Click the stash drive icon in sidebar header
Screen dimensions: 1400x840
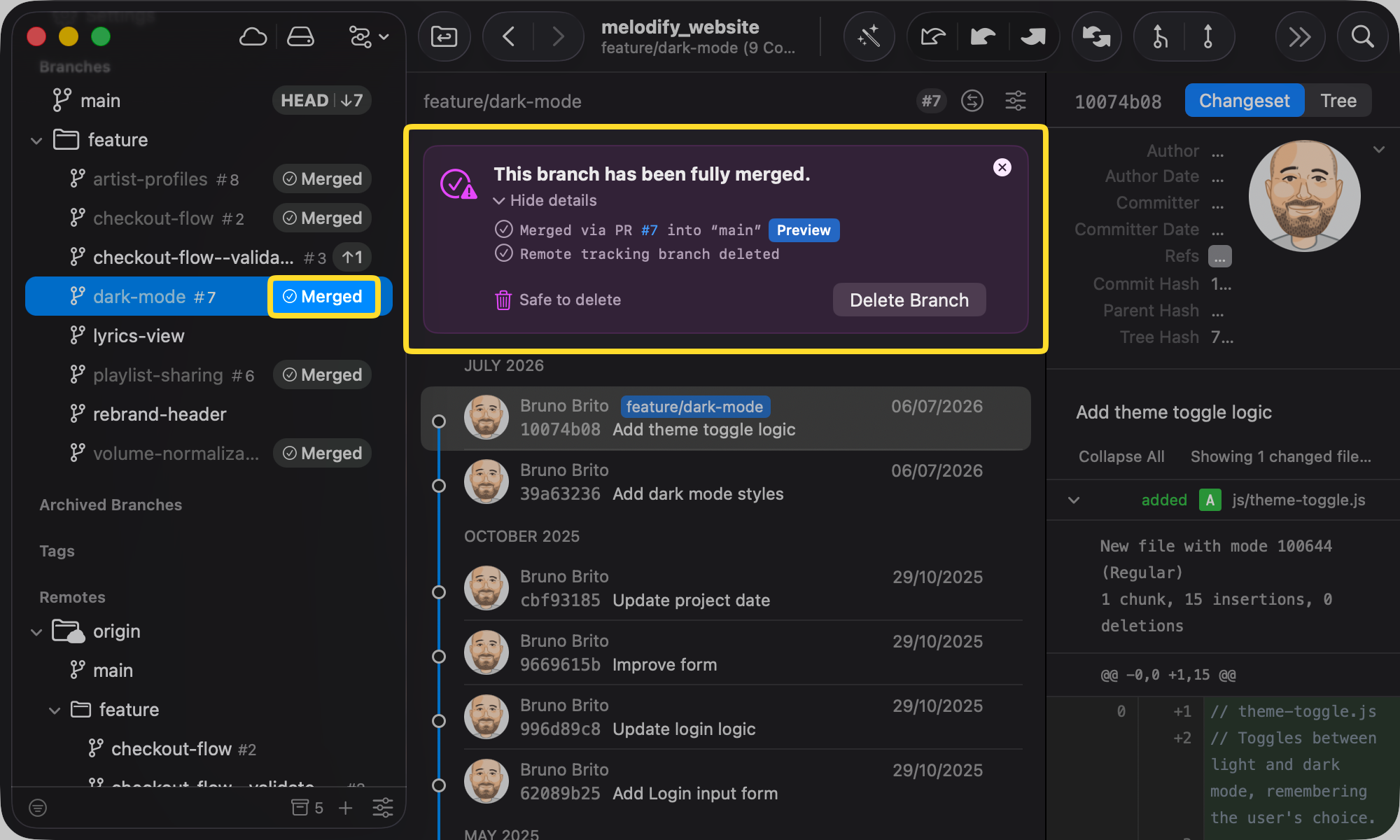(300, 36)
